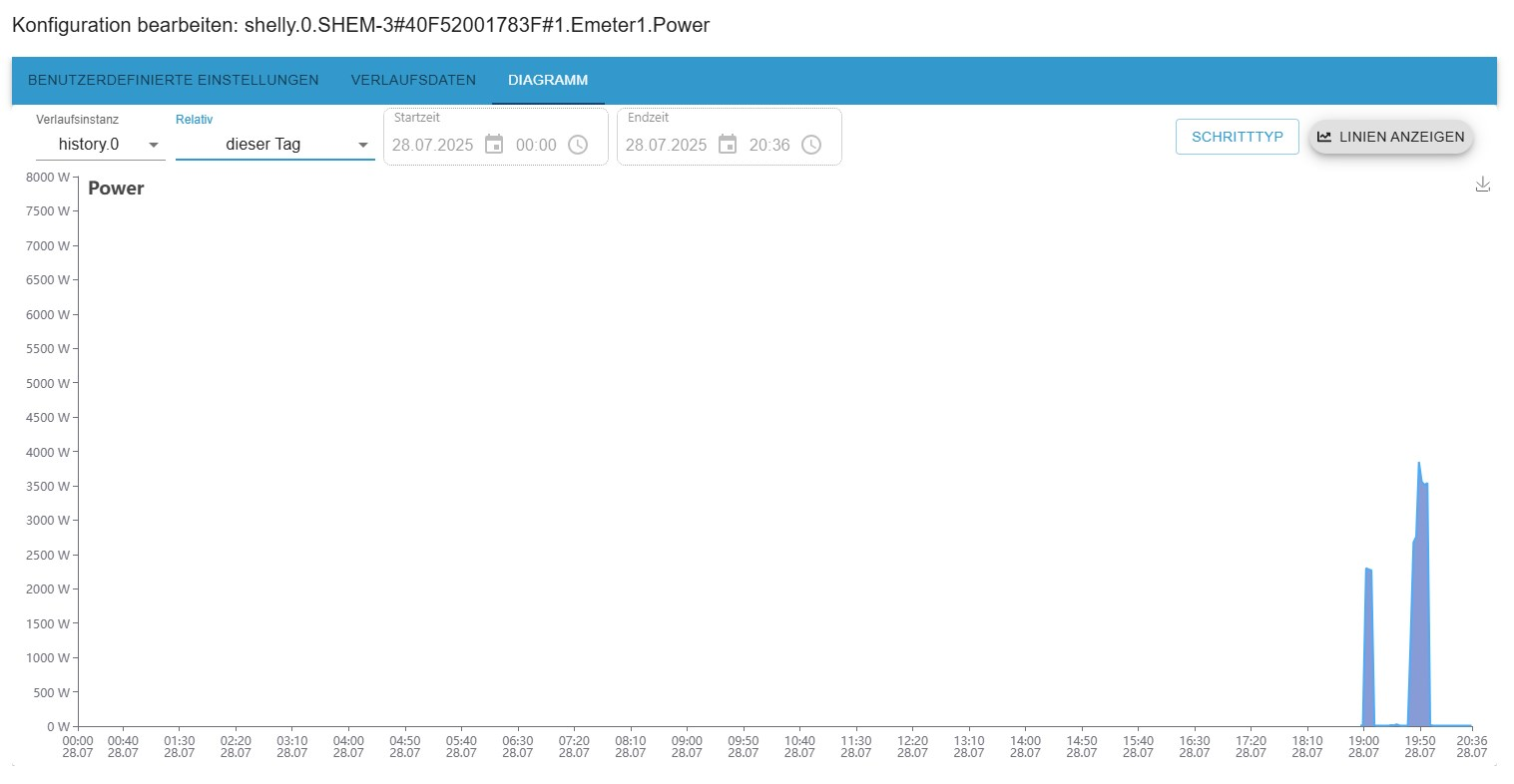Click the 0 W y-axis label

click(x=58, y=726)
